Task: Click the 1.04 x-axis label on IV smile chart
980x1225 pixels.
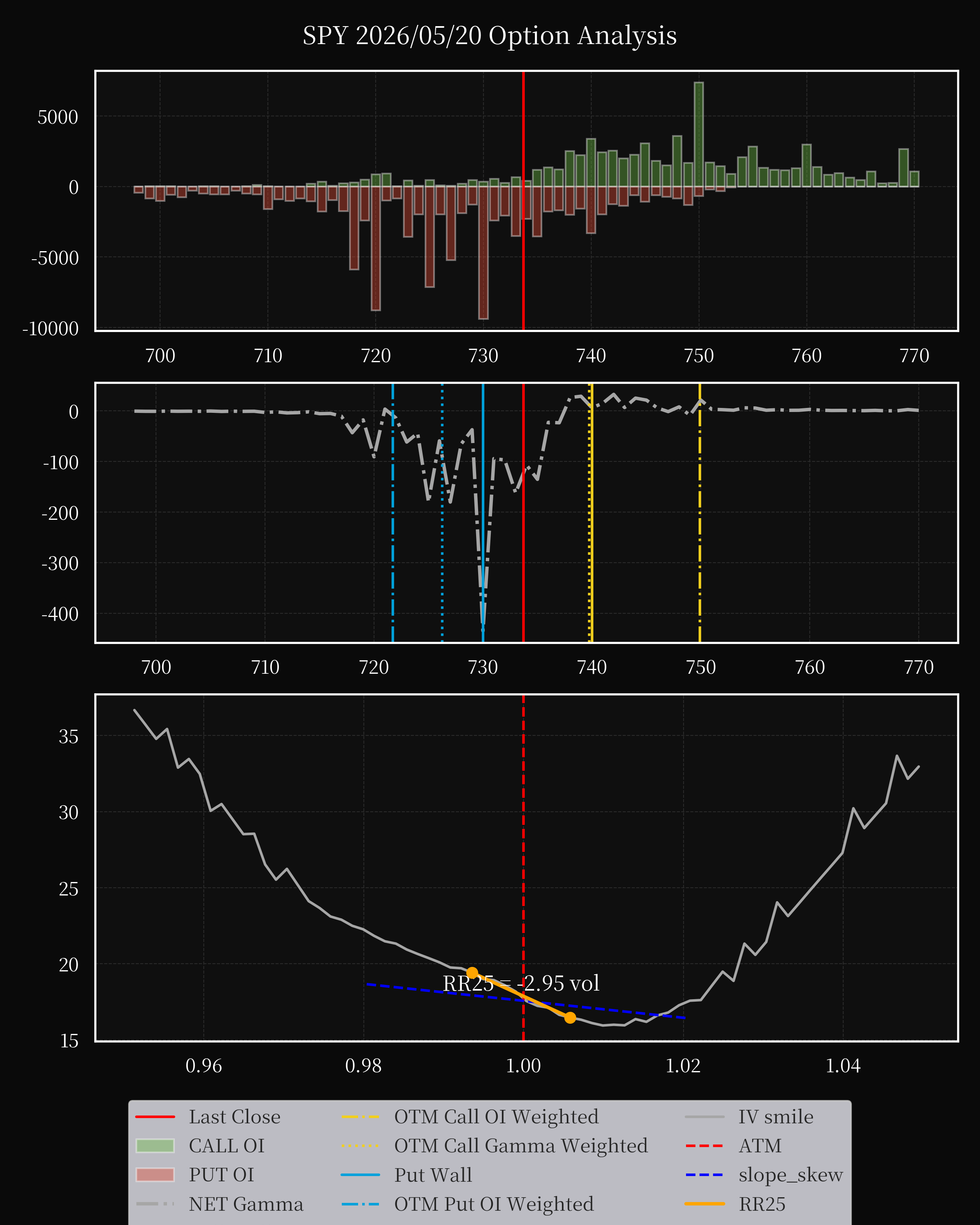Action: click(843, 1065)
